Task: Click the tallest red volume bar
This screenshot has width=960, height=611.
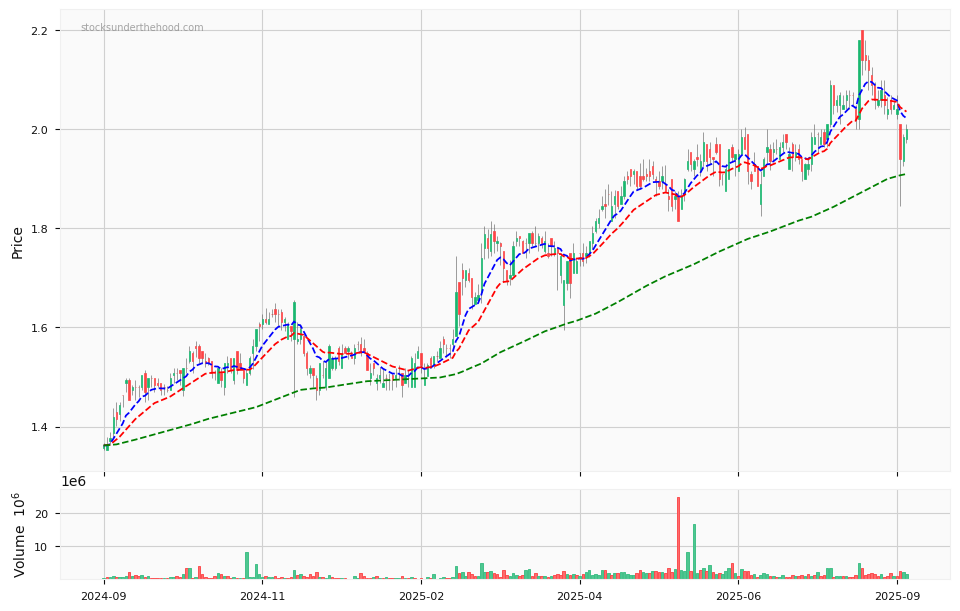Action: [678, 538]
